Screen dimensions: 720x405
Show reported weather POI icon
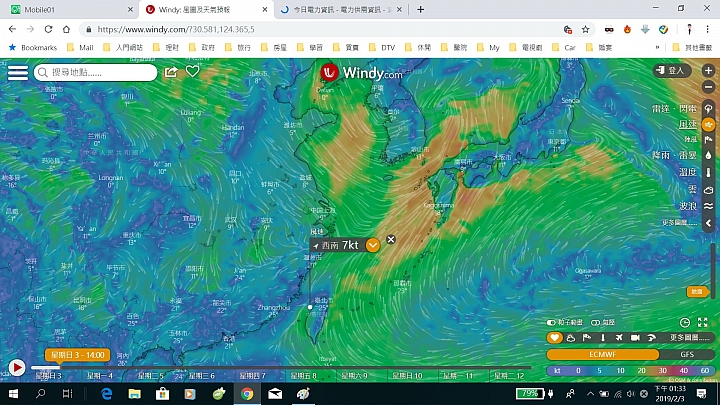click(571, 338)
